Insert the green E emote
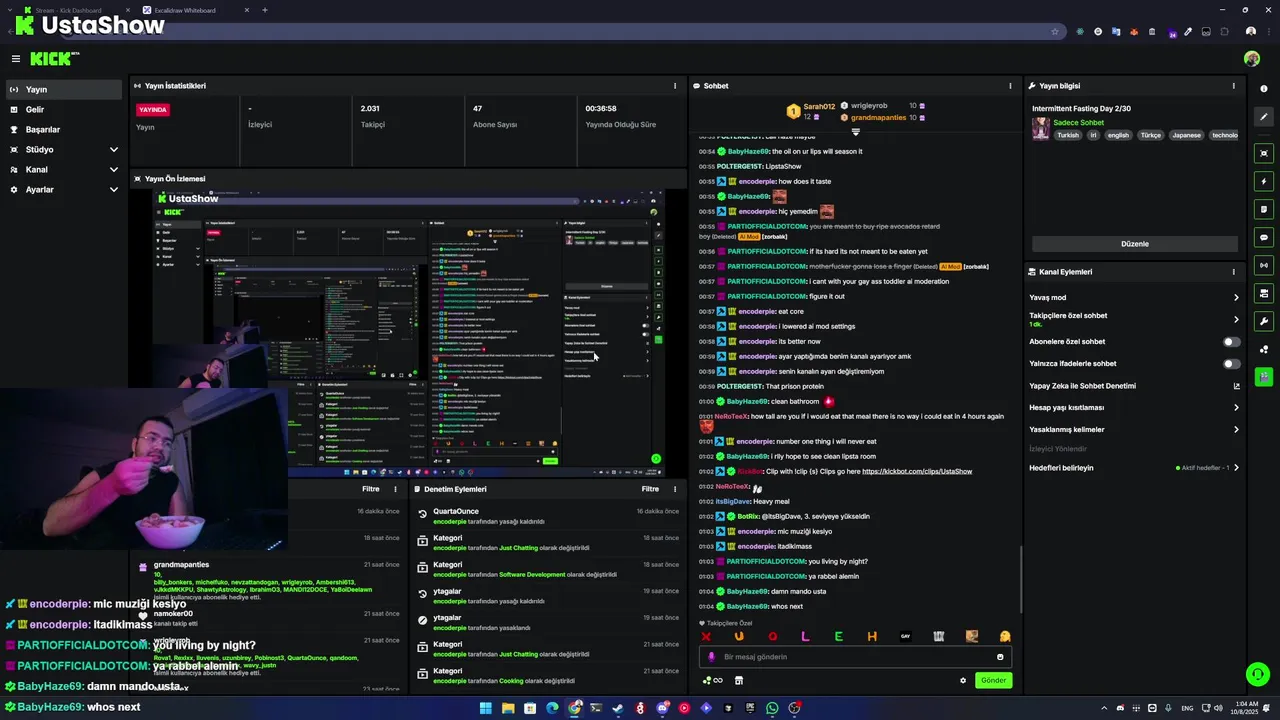The width and height of the screenshot is (1280, 720). pos(838,636)
